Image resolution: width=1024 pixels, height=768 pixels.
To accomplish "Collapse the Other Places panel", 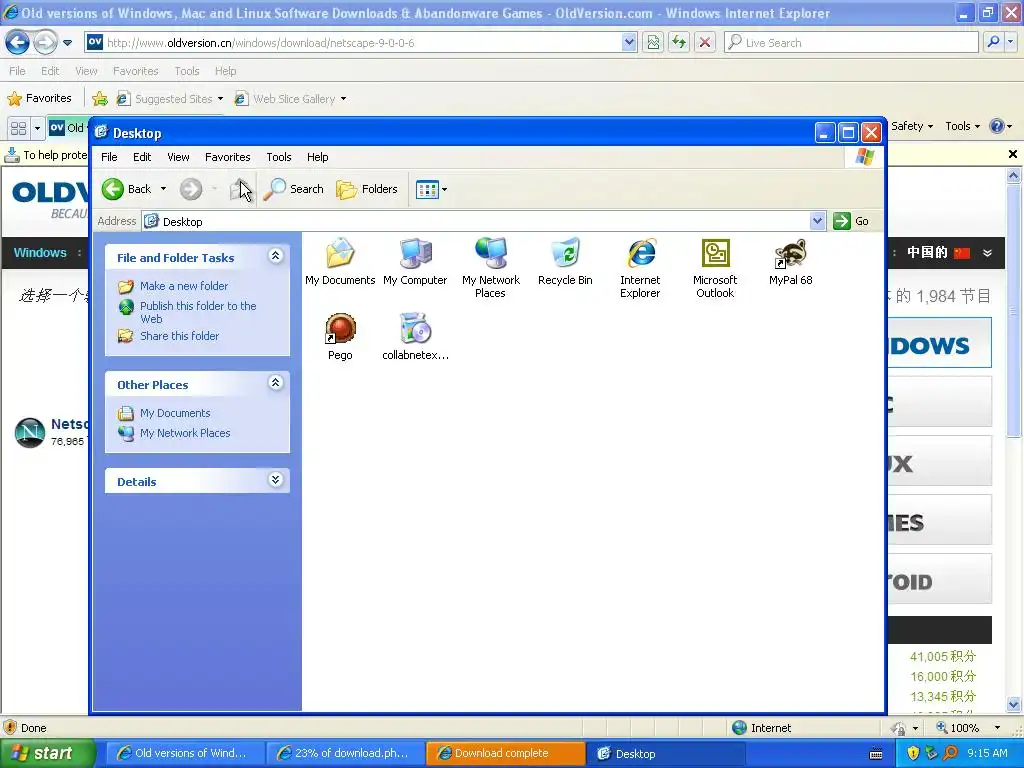I will (x=276, y=383).
